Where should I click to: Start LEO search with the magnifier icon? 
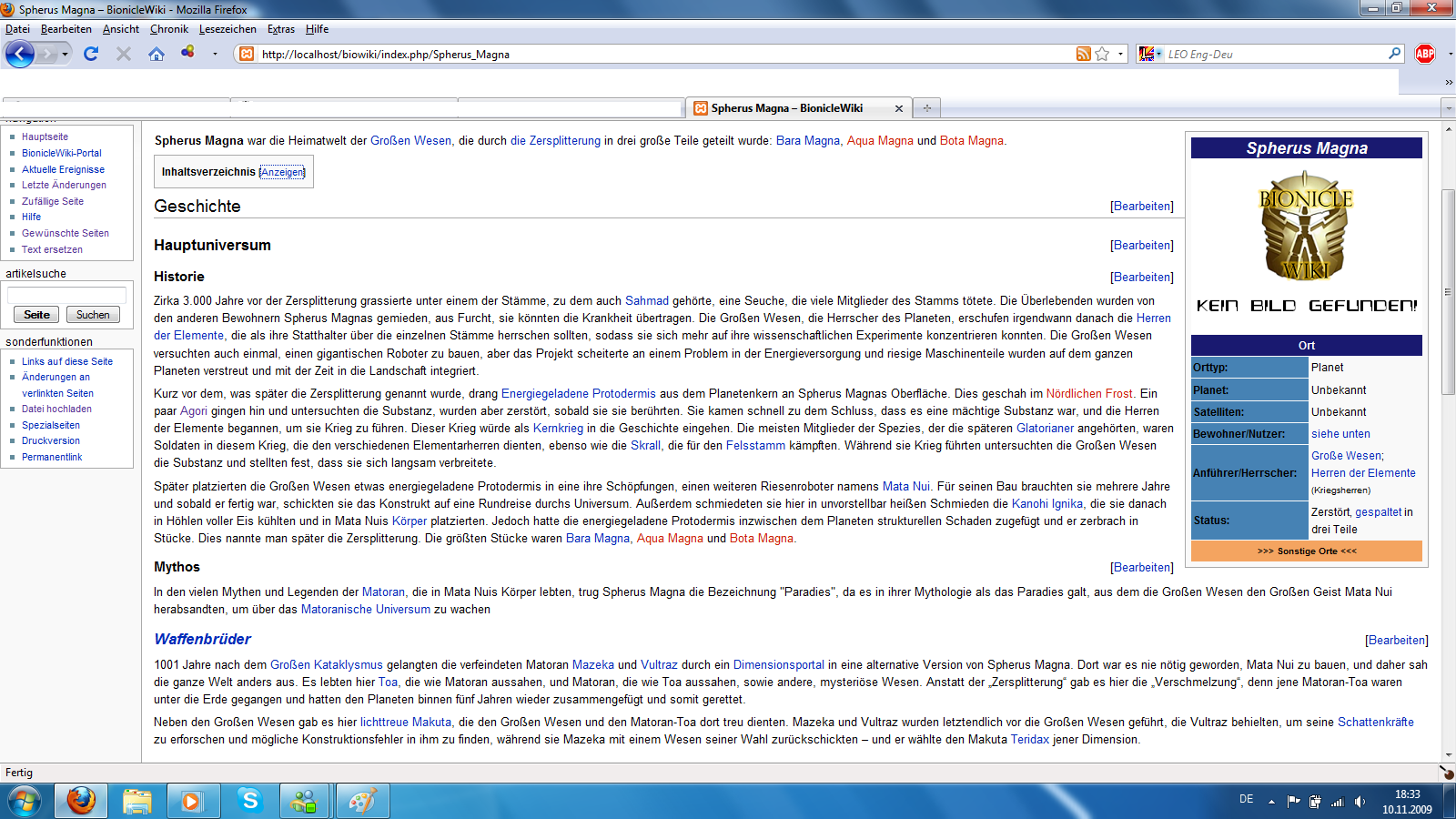click(x=1393, y=54)
